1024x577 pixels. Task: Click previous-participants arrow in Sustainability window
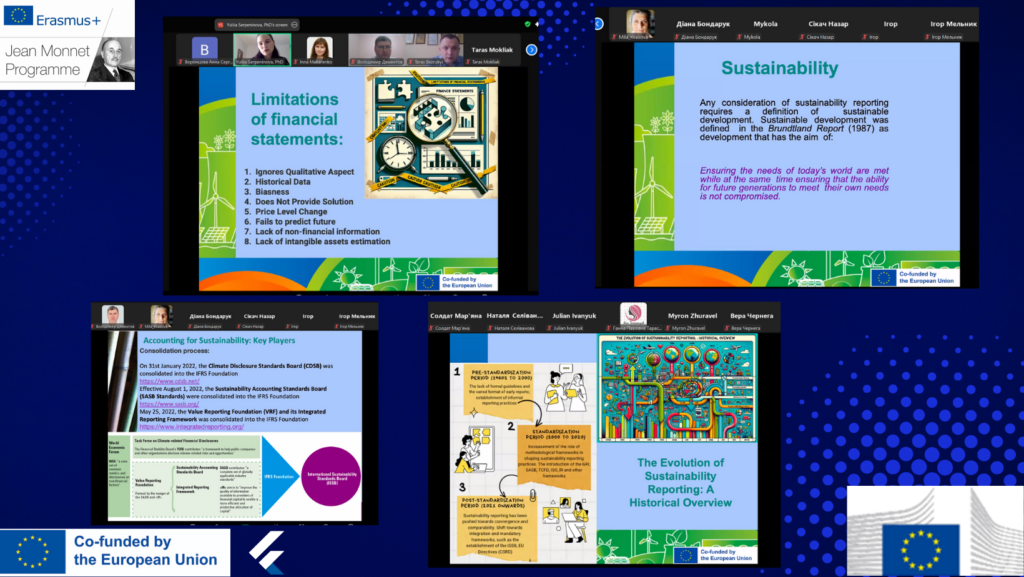[598, 24]
